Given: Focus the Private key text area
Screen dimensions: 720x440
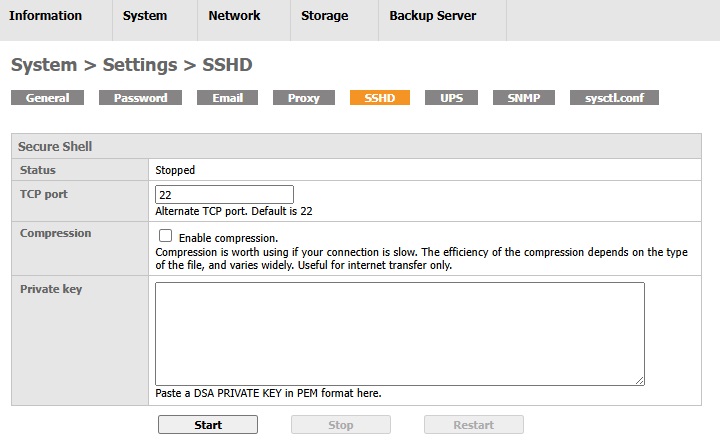Looking at the screenshot, I should (399, 333).
